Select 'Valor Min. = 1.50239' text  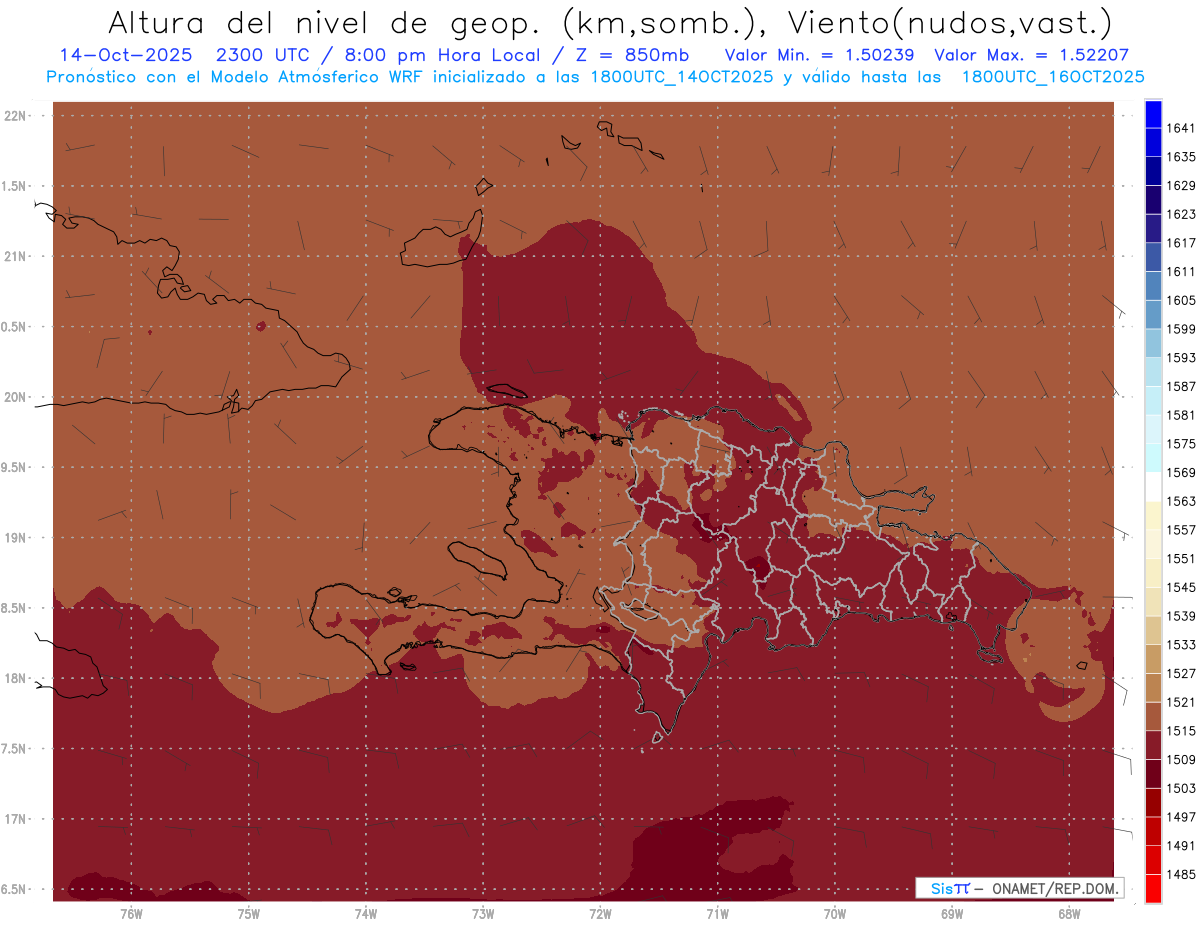822,55
